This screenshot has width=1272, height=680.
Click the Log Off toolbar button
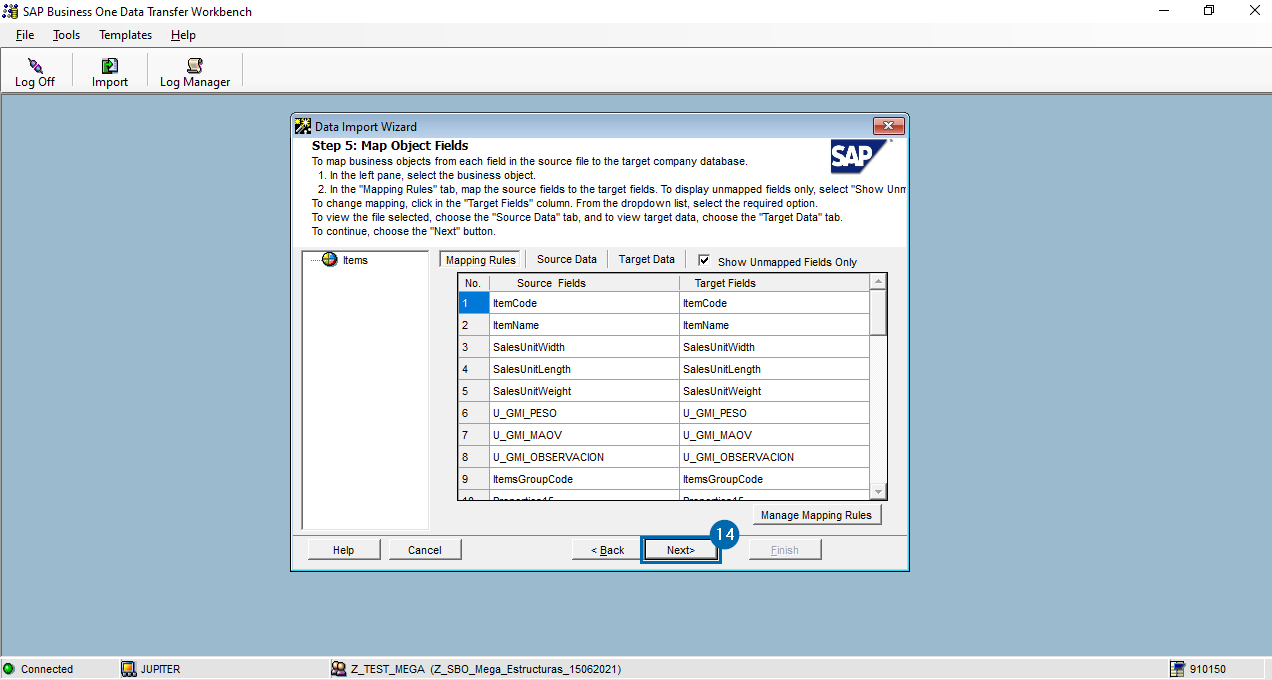point(35,72)
